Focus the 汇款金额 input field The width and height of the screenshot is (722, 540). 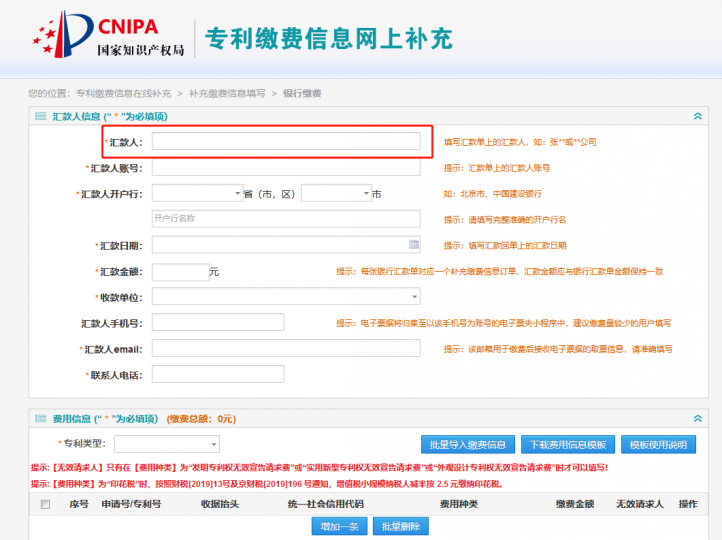pyautogui.click(x=180, y=272)
